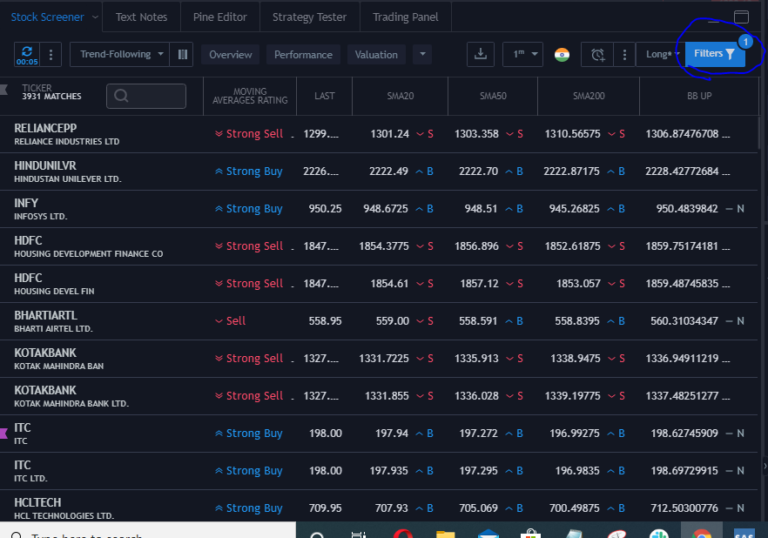Image resolution: width=768 pixels, height=538 pixels.
Task: Open the Strategy Tester tab
Action: [x=310, y=17]
